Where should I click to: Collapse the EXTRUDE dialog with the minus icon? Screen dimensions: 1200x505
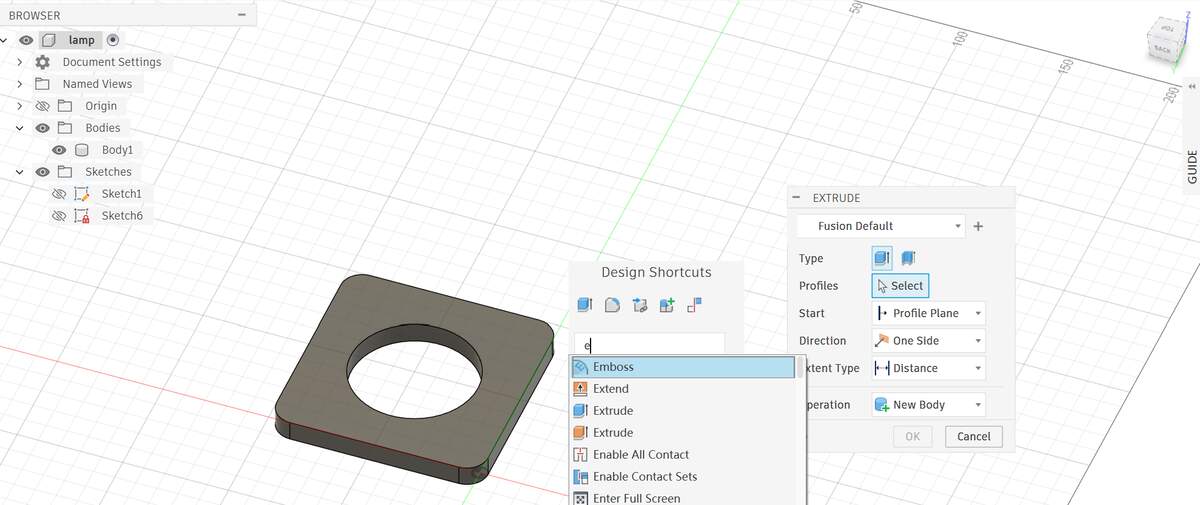tap(796, 198)
